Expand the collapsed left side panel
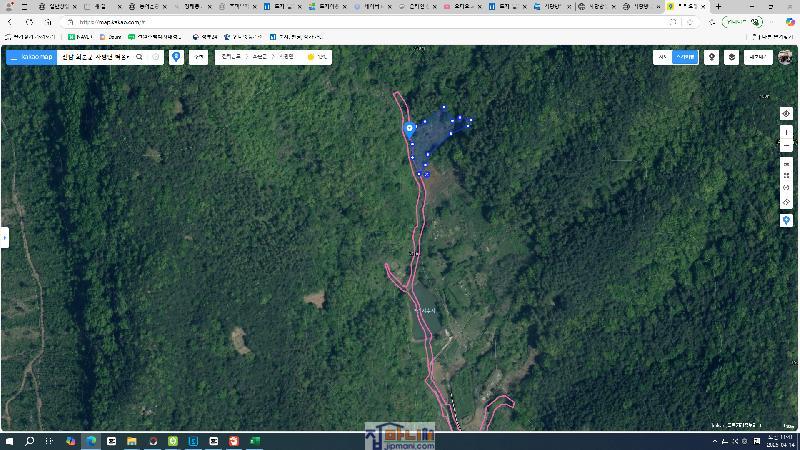The image size is (800, 450). [x=4, y=238]
